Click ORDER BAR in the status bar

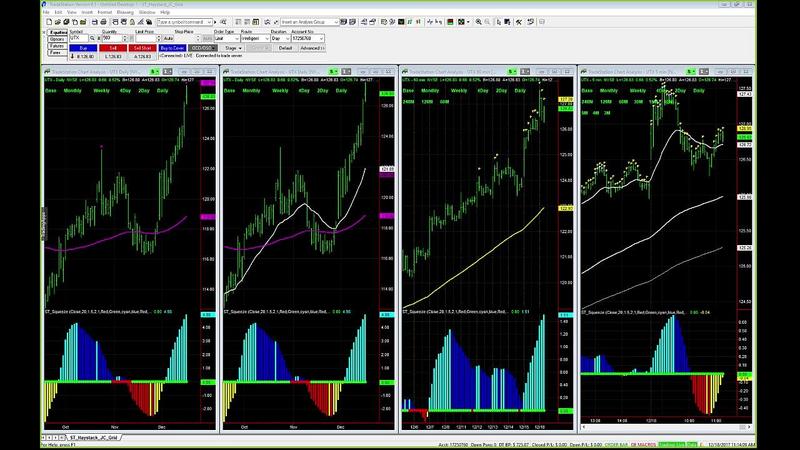(616, 445)
